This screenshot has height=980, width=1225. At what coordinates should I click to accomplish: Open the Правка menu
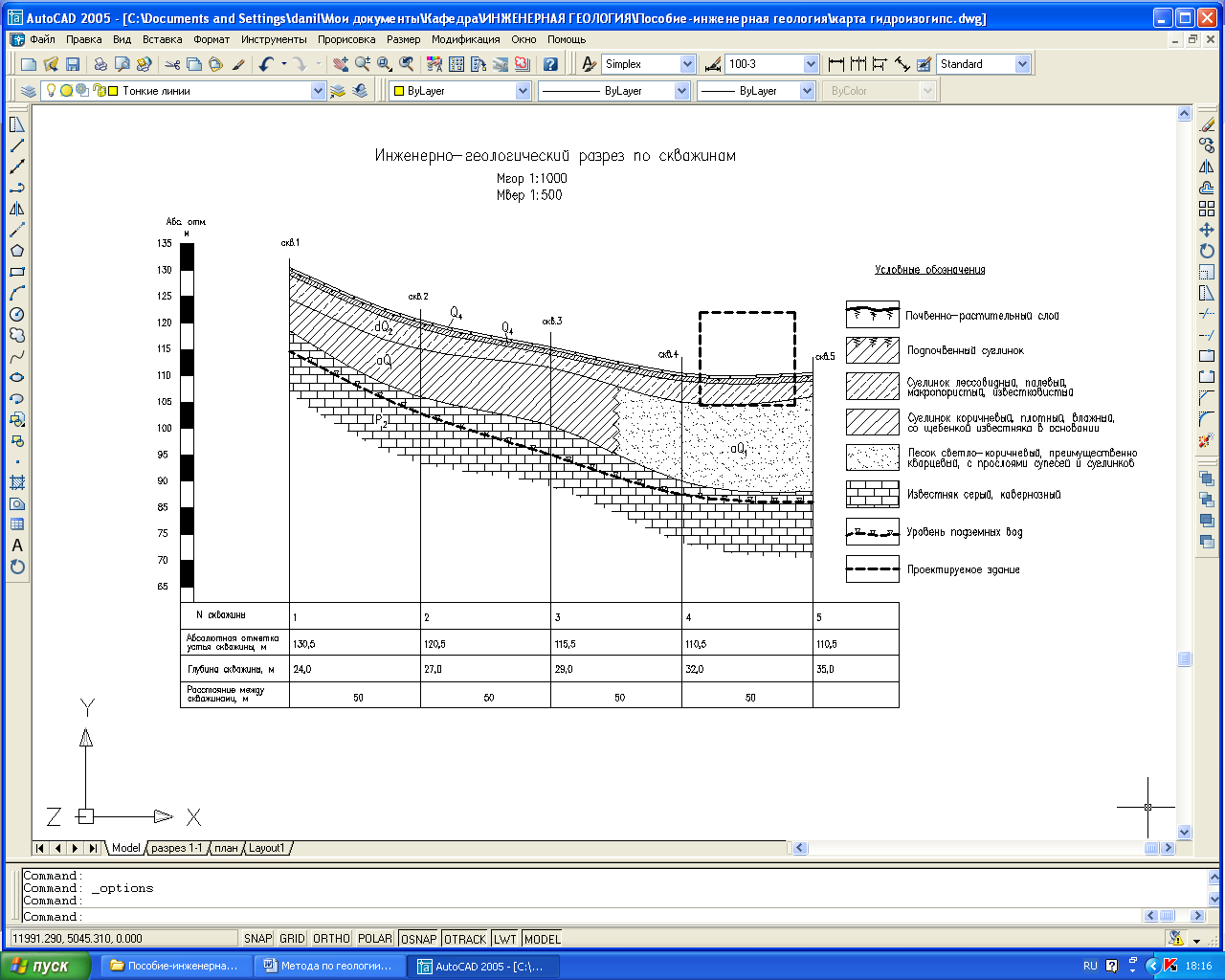[84, 39]
